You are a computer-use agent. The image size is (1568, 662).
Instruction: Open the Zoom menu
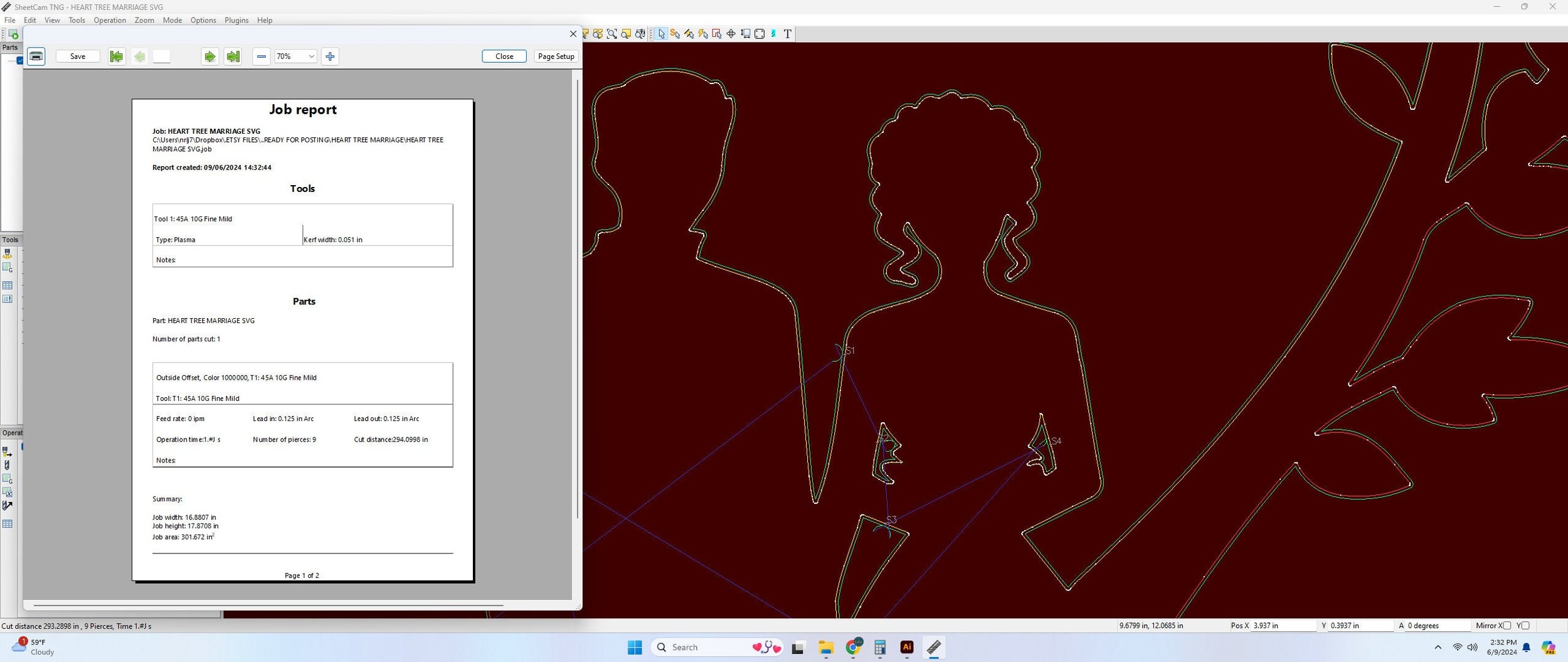click(144, 20)
